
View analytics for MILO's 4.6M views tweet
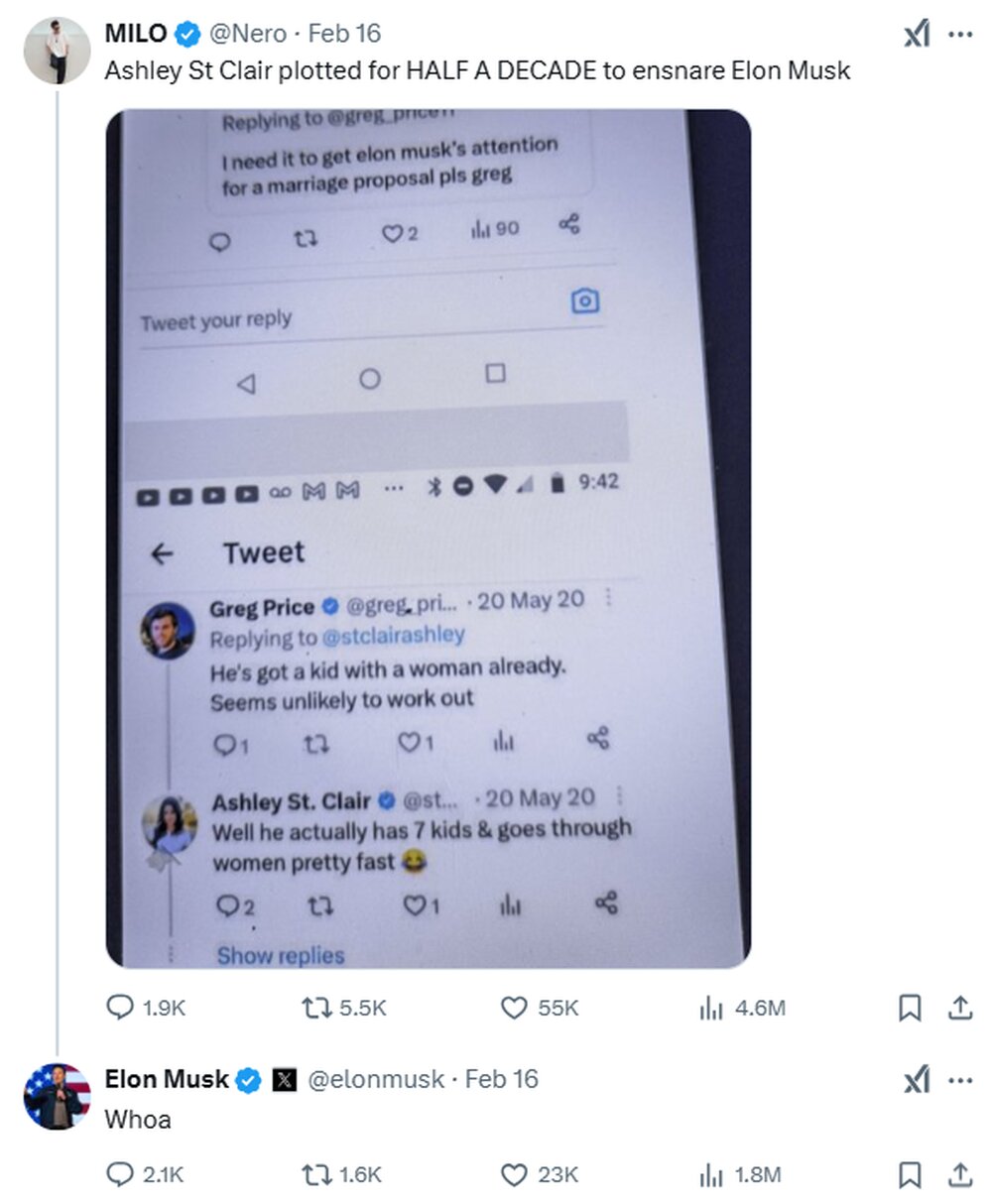pyautogui.click(x=712, y=1008)
